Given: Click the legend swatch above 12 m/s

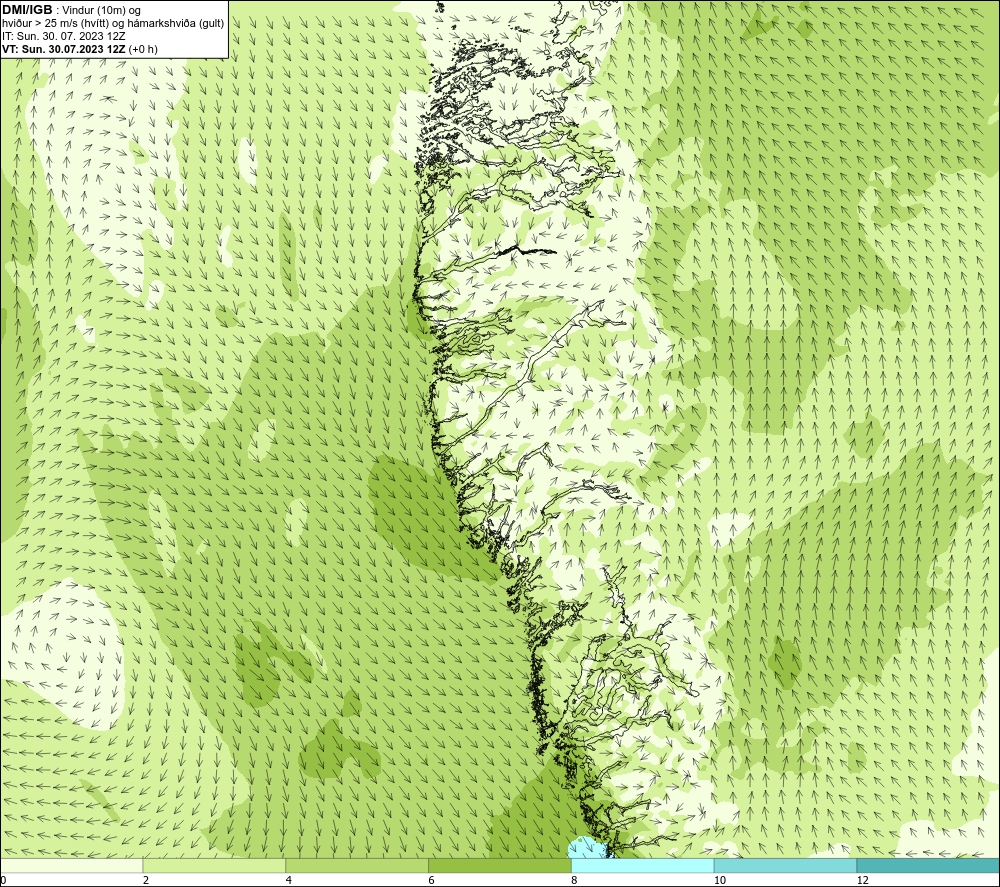Looking at the screenshot, I should click(929, 865).
